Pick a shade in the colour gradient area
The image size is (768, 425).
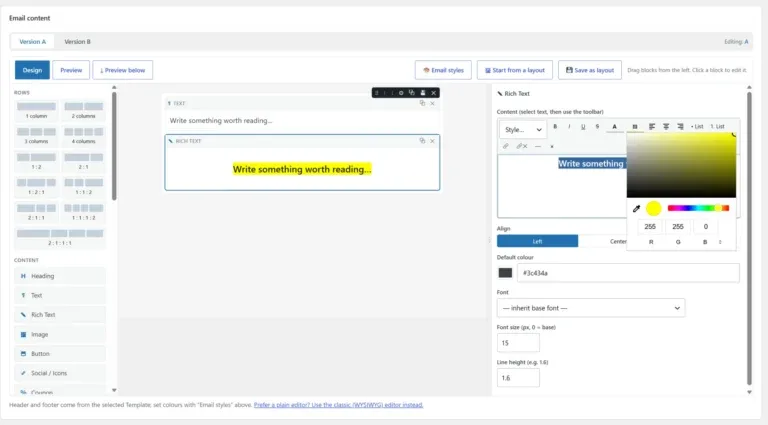click(x=681, y=165)
